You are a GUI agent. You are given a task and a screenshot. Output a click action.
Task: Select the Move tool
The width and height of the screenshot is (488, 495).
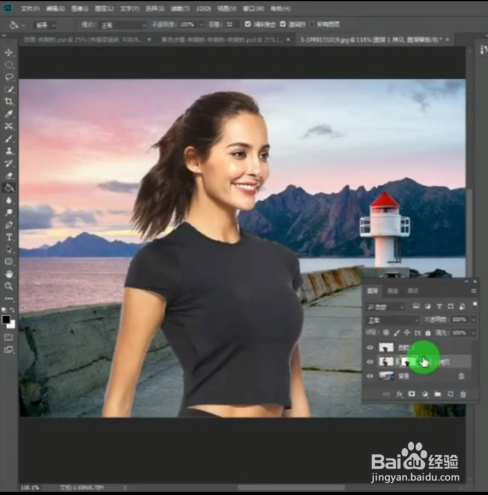(x=9, y=53)
